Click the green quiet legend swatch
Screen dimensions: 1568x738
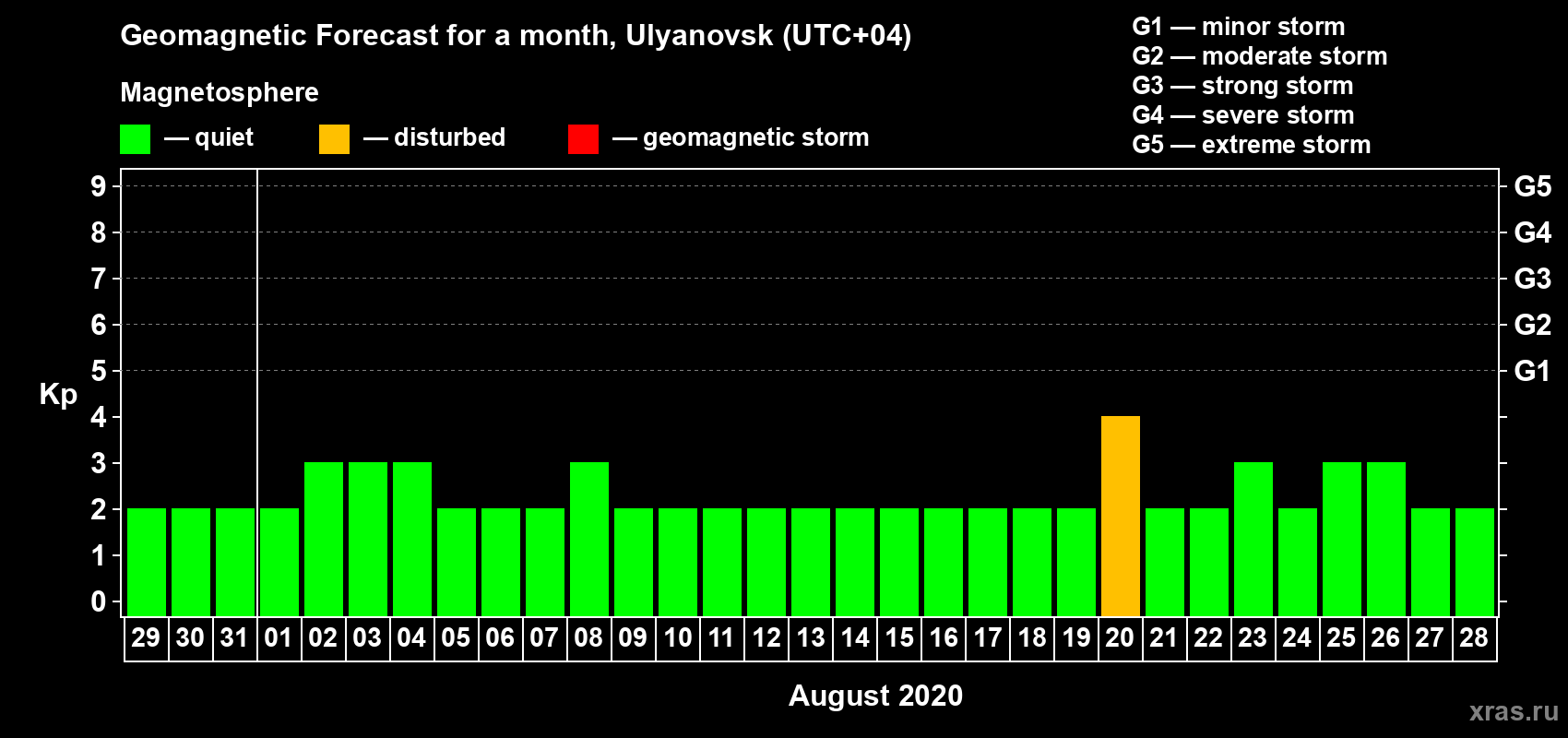coord(136,139)
